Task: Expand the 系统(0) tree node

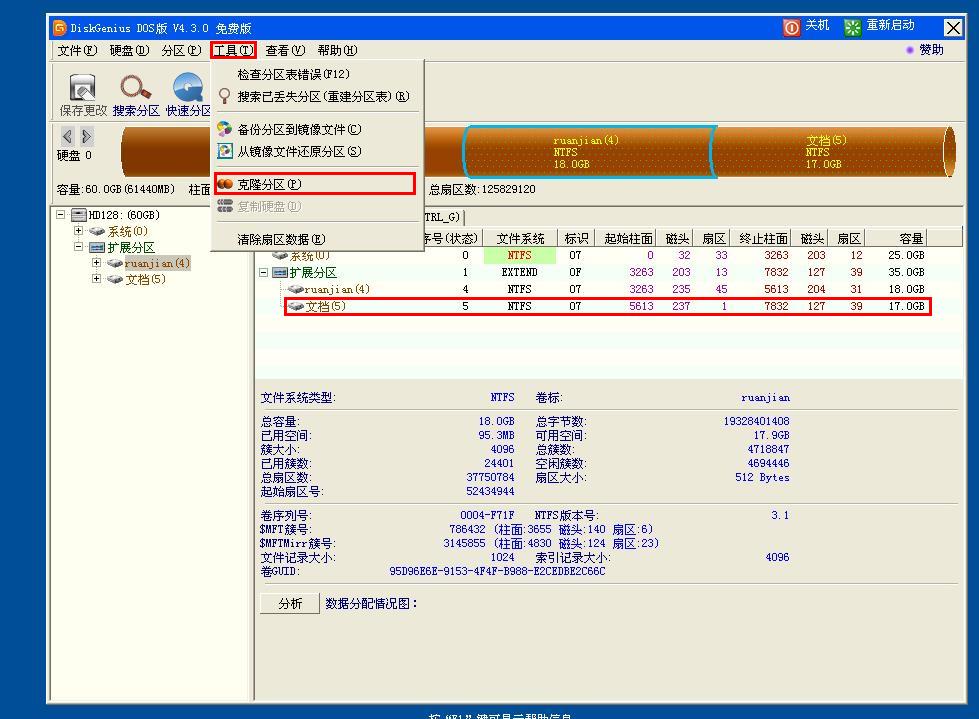Action: [78, 231]
